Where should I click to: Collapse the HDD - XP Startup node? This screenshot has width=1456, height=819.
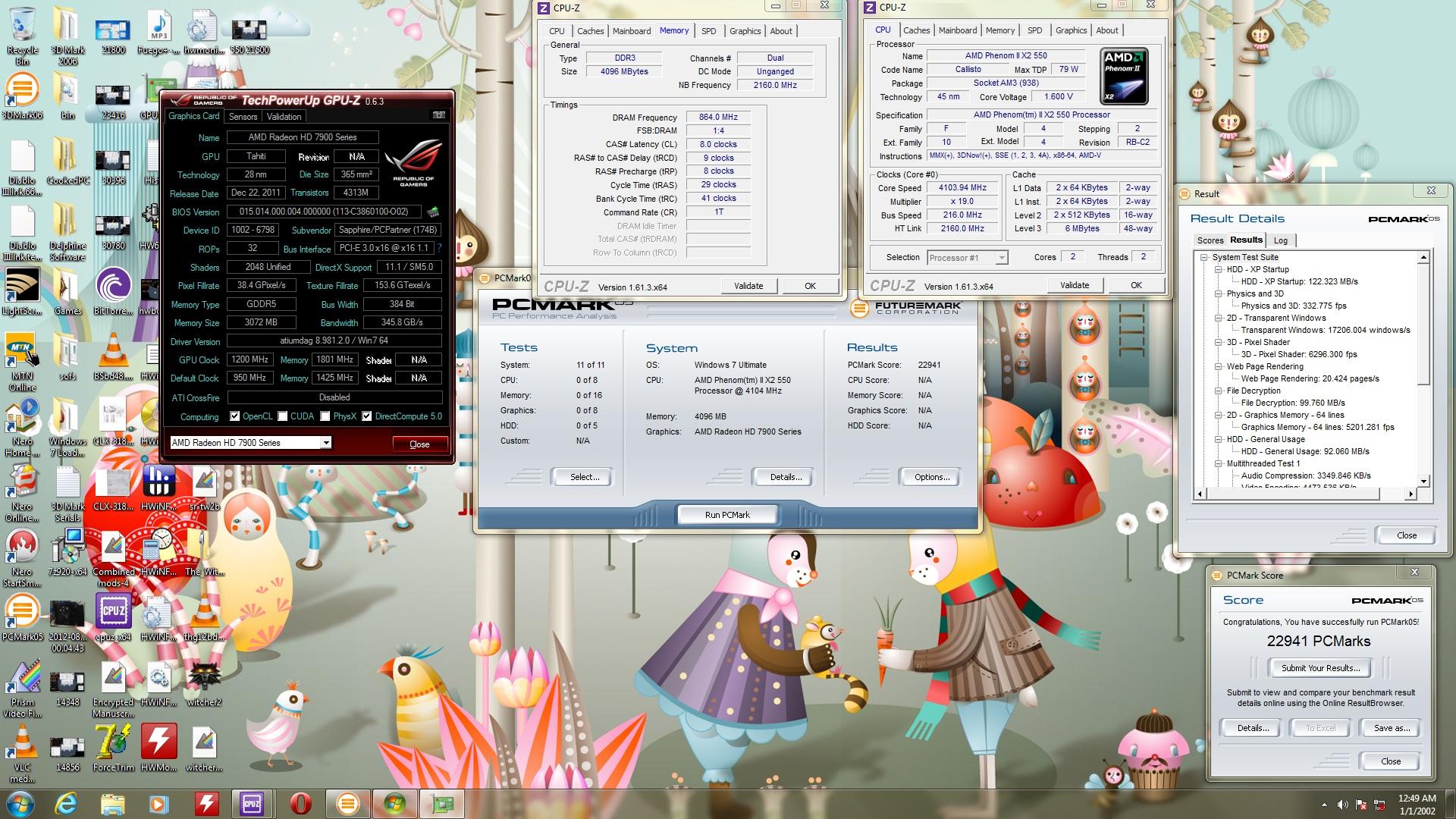(x=1219, y=269)
